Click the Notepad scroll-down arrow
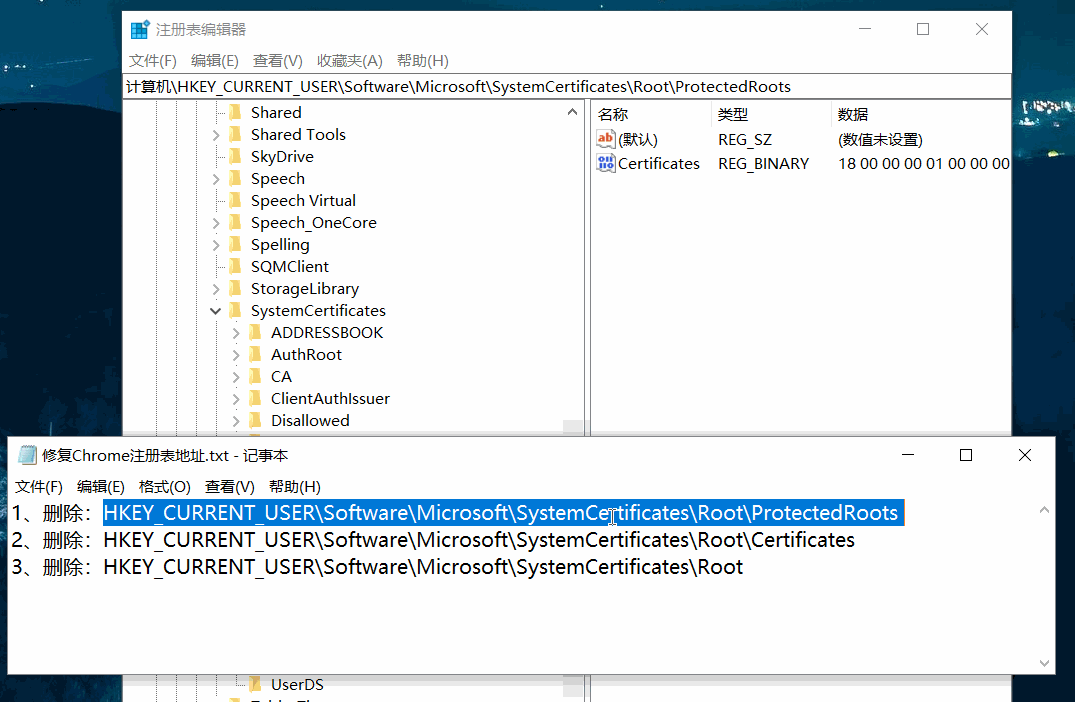The image size is (1075, 702). click(1044, 663)
